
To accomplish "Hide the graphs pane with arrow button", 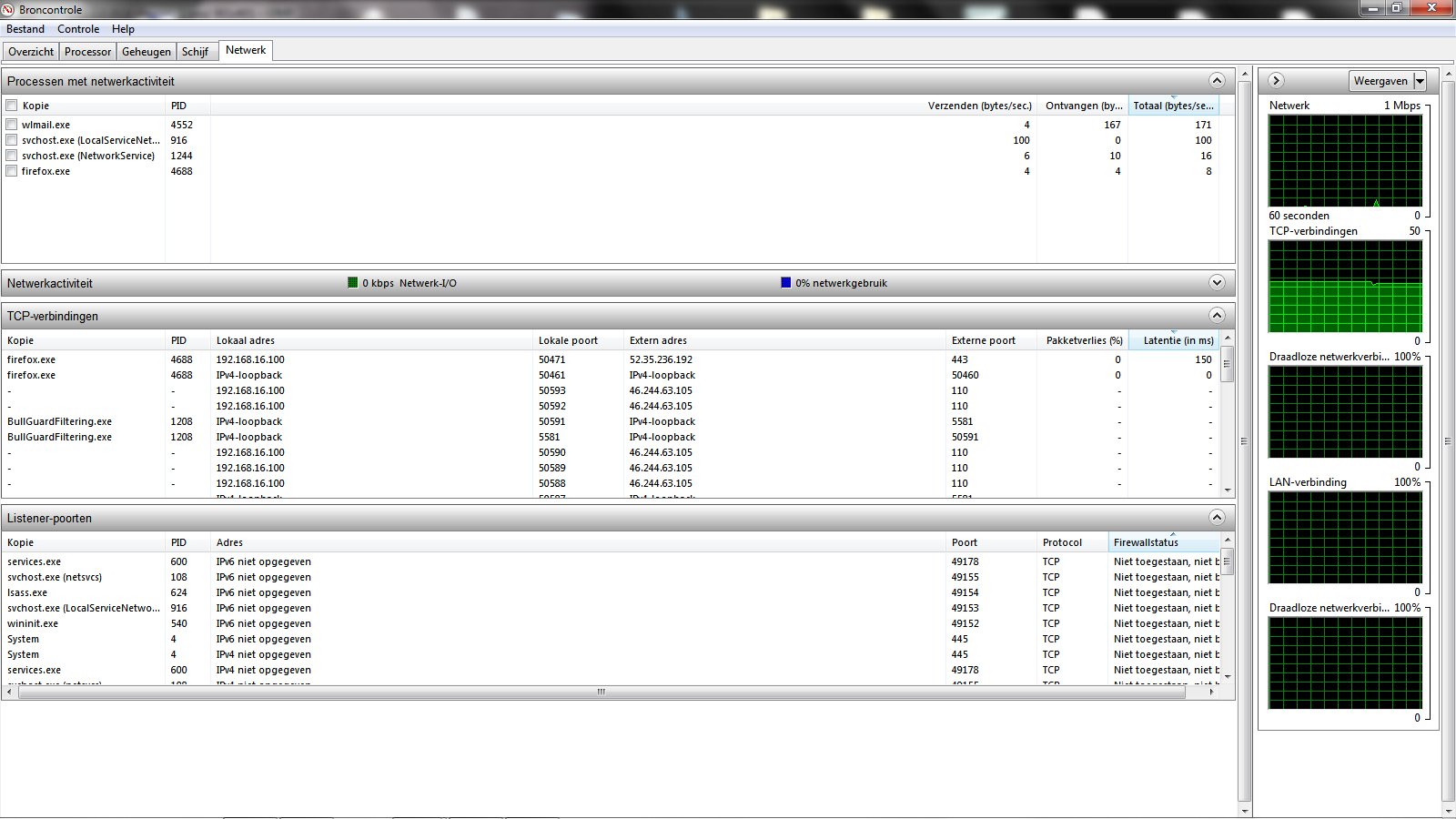I will [1276, 81].
